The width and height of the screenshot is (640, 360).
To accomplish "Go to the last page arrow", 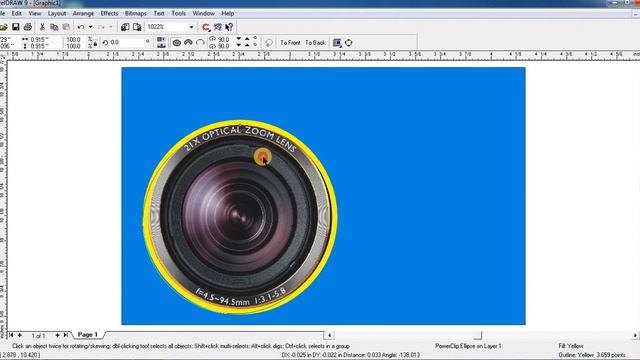I will point(66,335).
